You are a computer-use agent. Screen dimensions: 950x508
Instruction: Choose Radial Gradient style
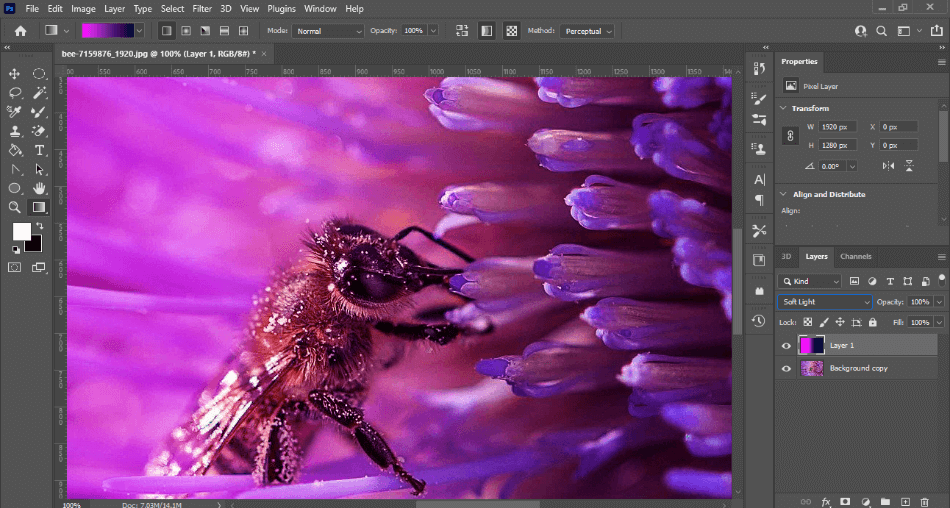pos(186,31)
